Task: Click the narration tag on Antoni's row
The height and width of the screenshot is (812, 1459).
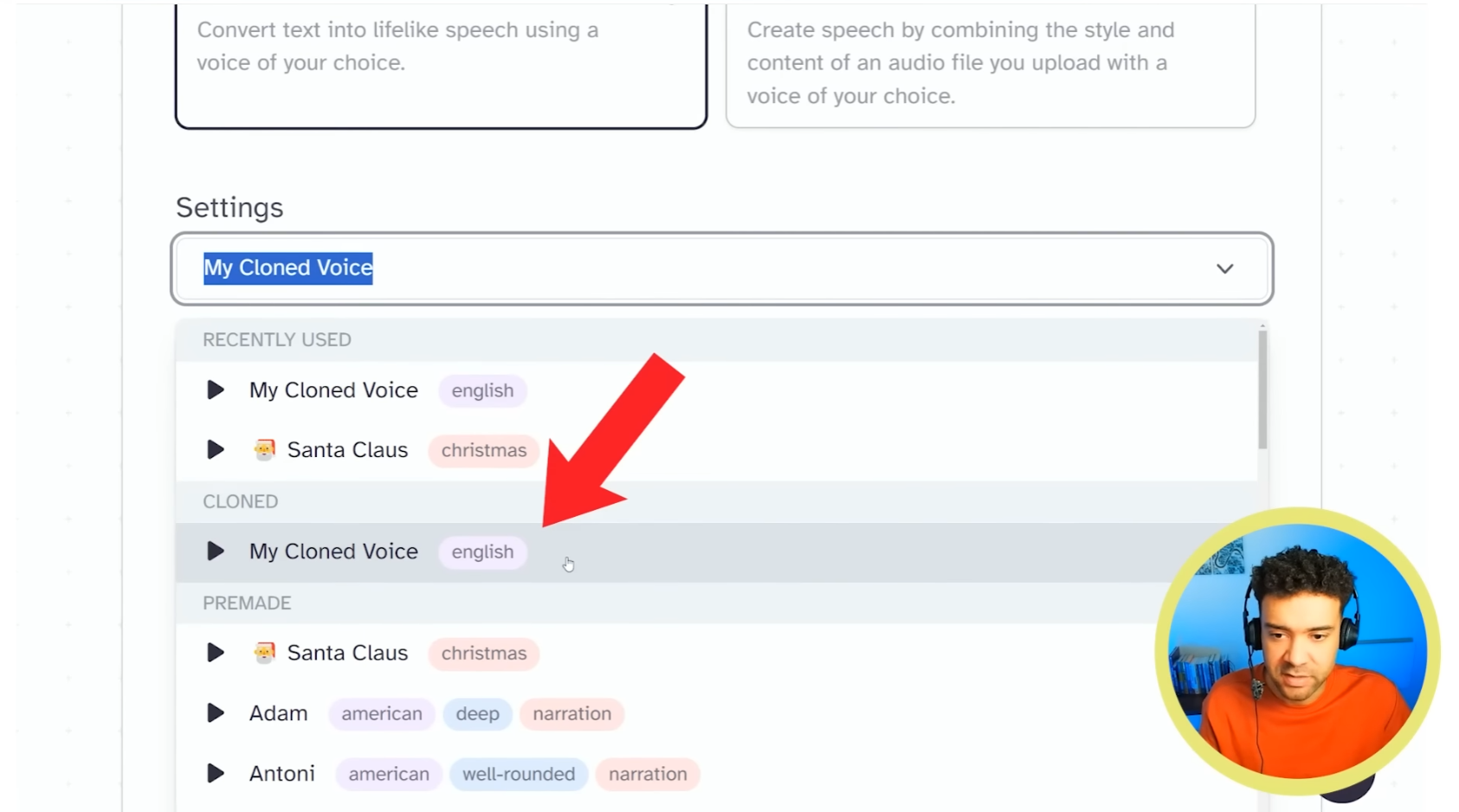Action: (x=647, y=774)
